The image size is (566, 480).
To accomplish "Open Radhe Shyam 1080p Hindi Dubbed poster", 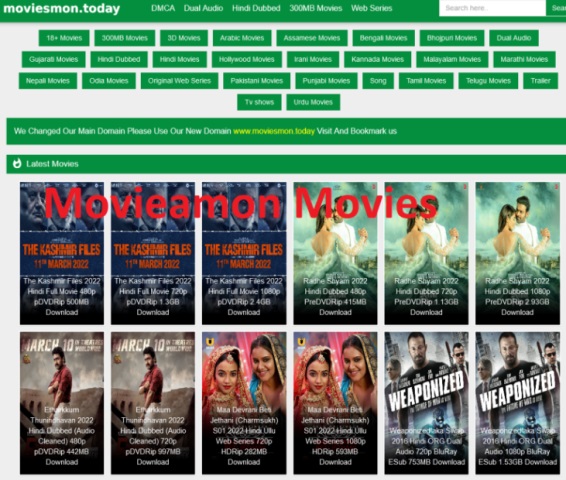I will click(517, 253).
